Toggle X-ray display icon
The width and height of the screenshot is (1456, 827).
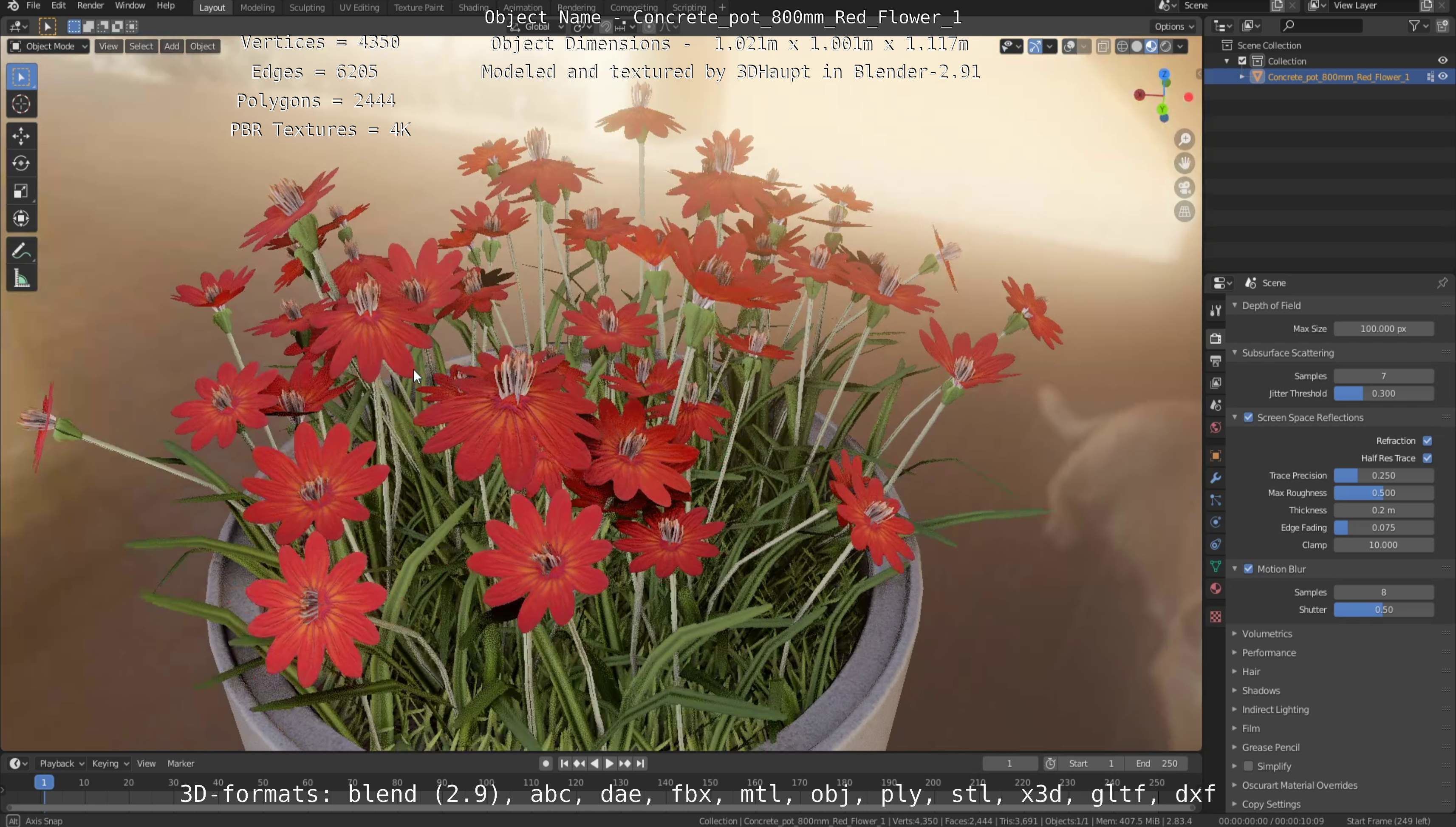pyautogui.click(x=1103, y=47)
